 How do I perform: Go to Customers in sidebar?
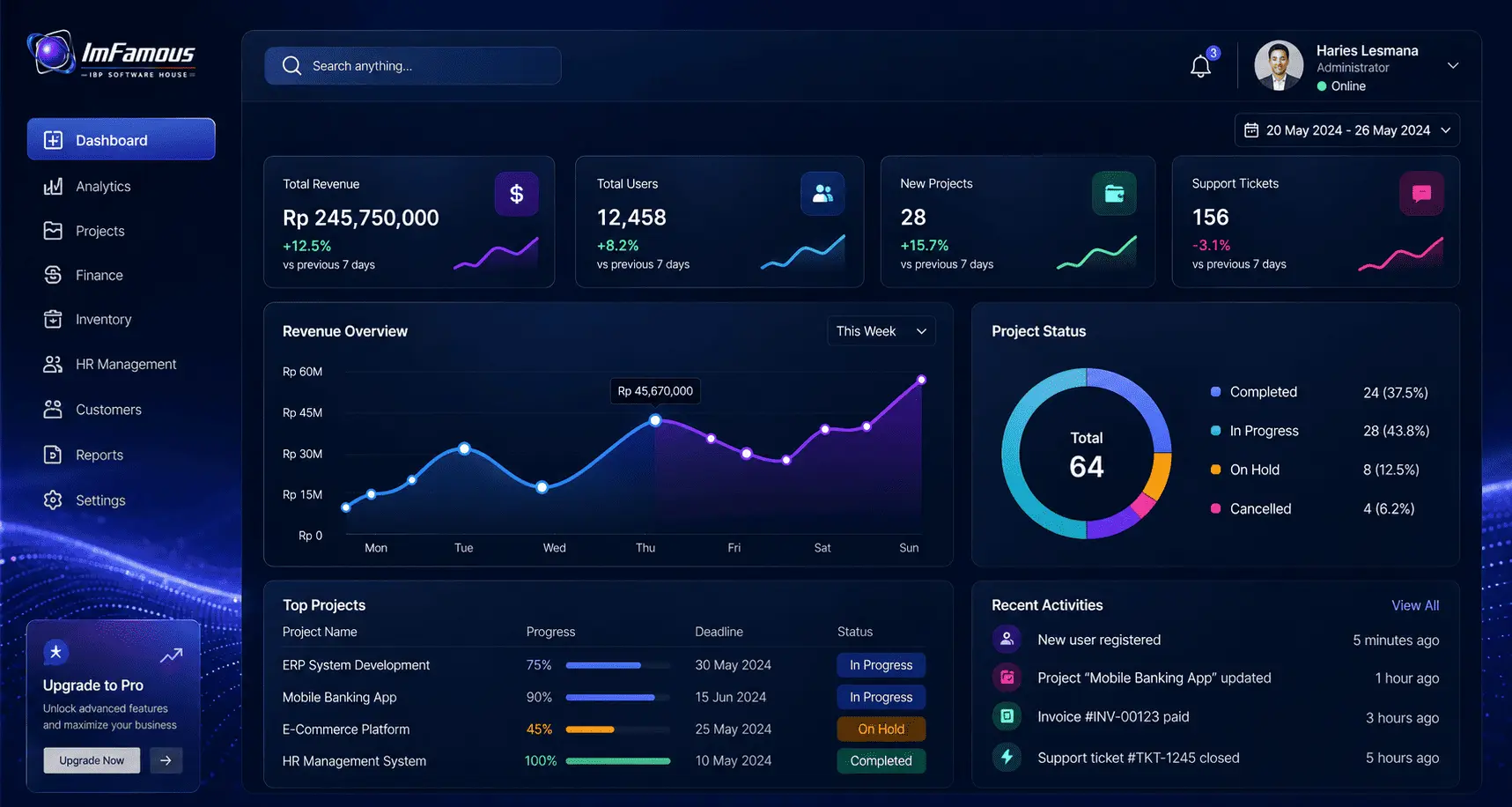click(108, 410)
